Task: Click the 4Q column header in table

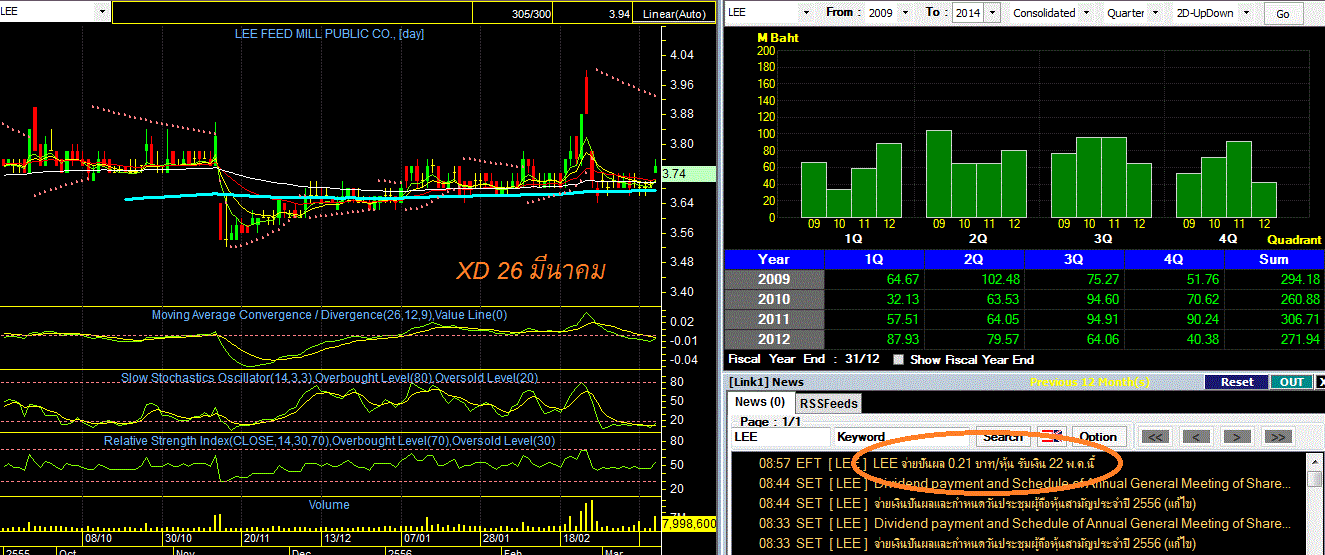Action: coord(1174,259)
